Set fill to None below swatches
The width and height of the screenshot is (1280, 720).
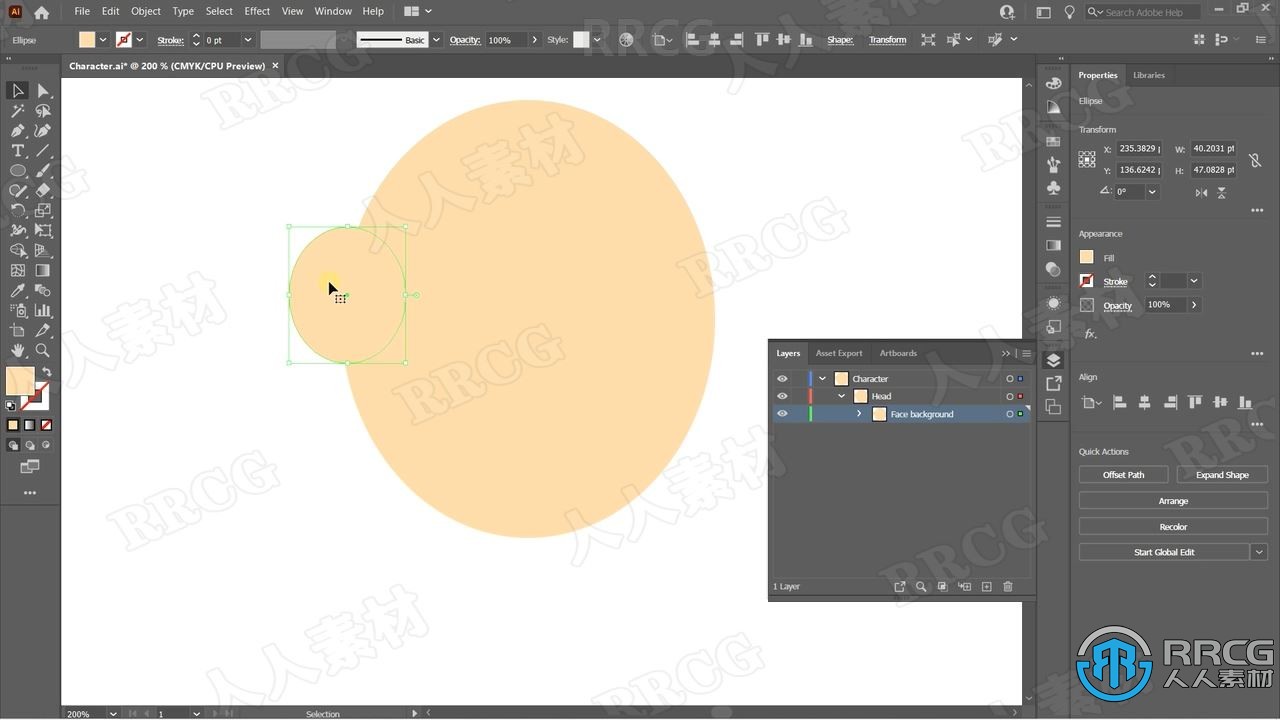(x=46, y=425)
